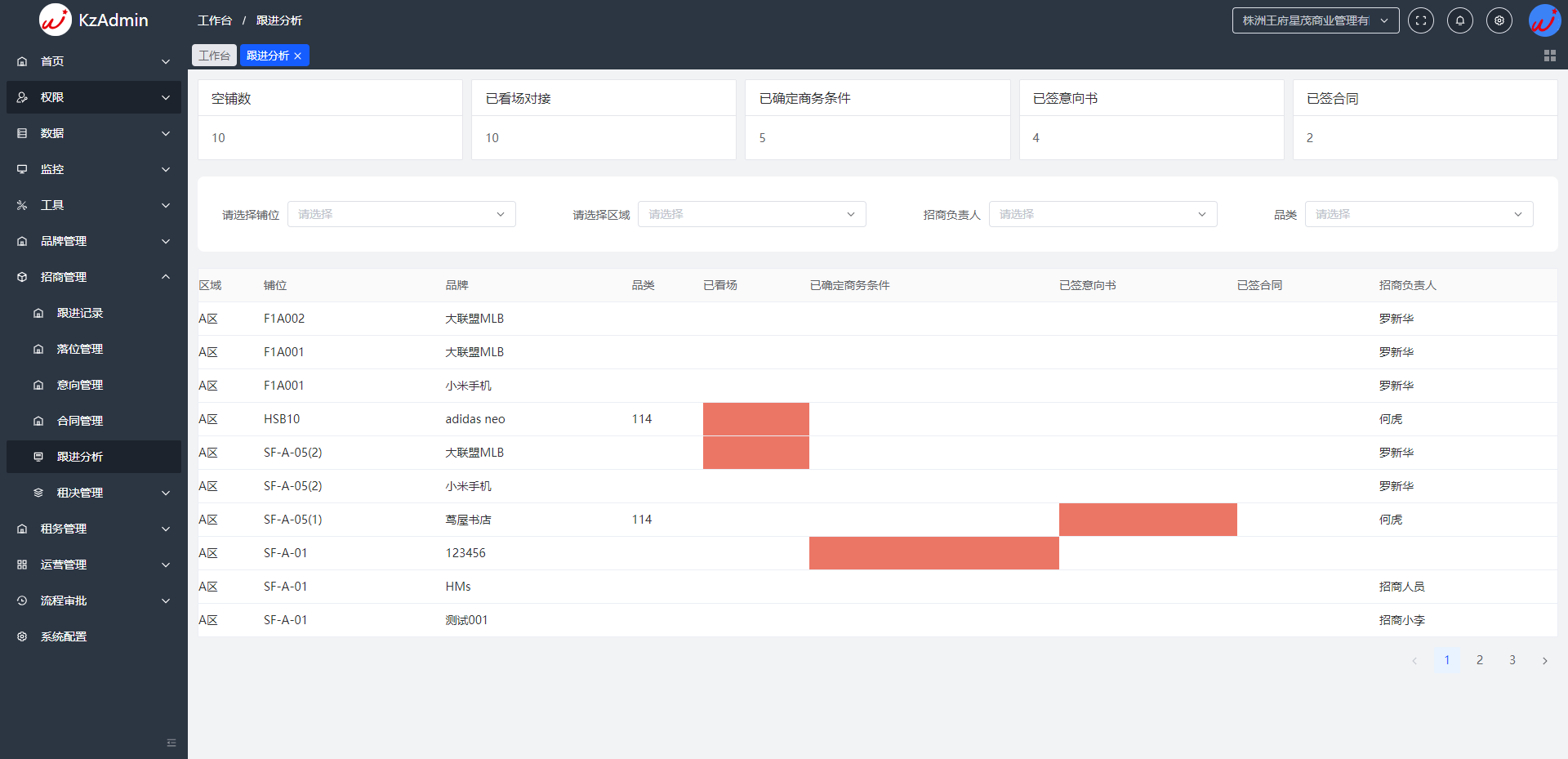Click the tab grid icon at right
Screen dimensions: 1568x759
coord(1550,56)
